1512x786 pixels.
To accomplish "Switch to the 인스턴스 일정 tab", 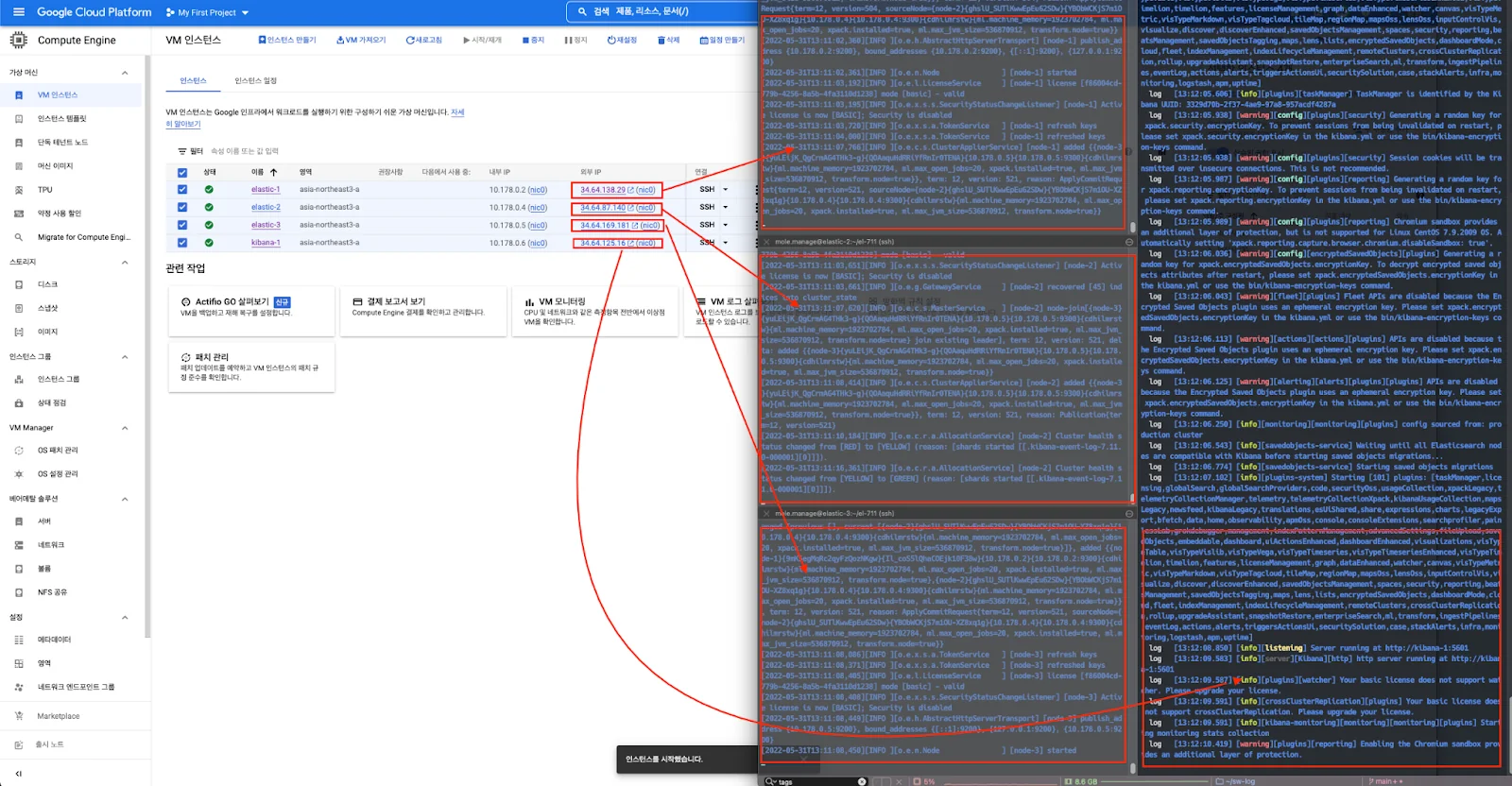I will coord(255,81).
